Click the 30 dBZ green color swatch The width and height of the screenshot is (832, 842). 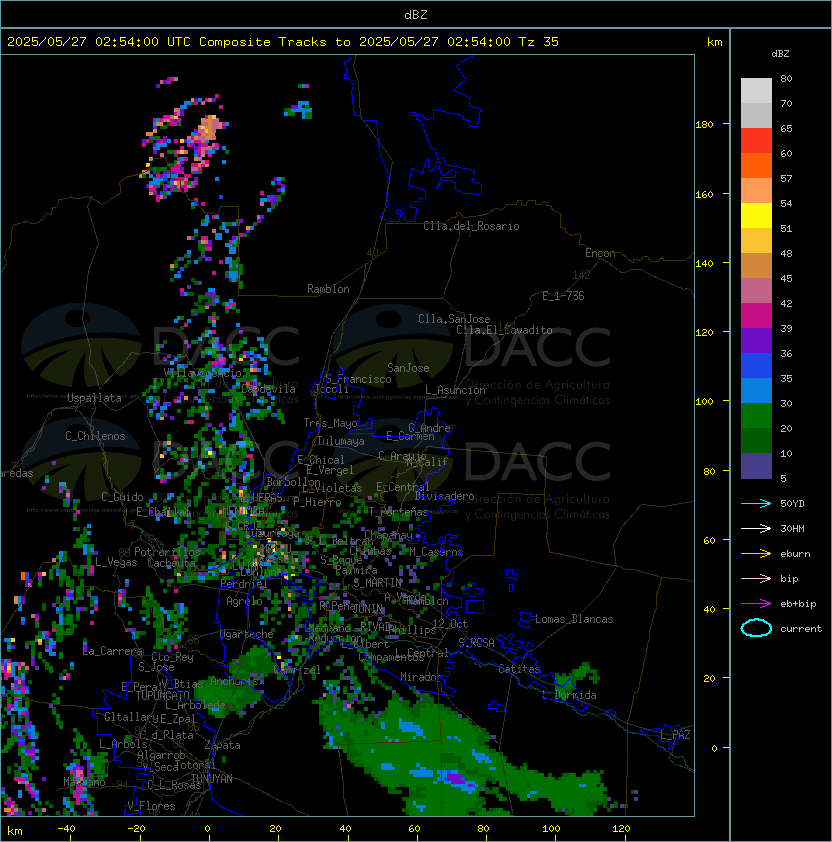[756, 416]
